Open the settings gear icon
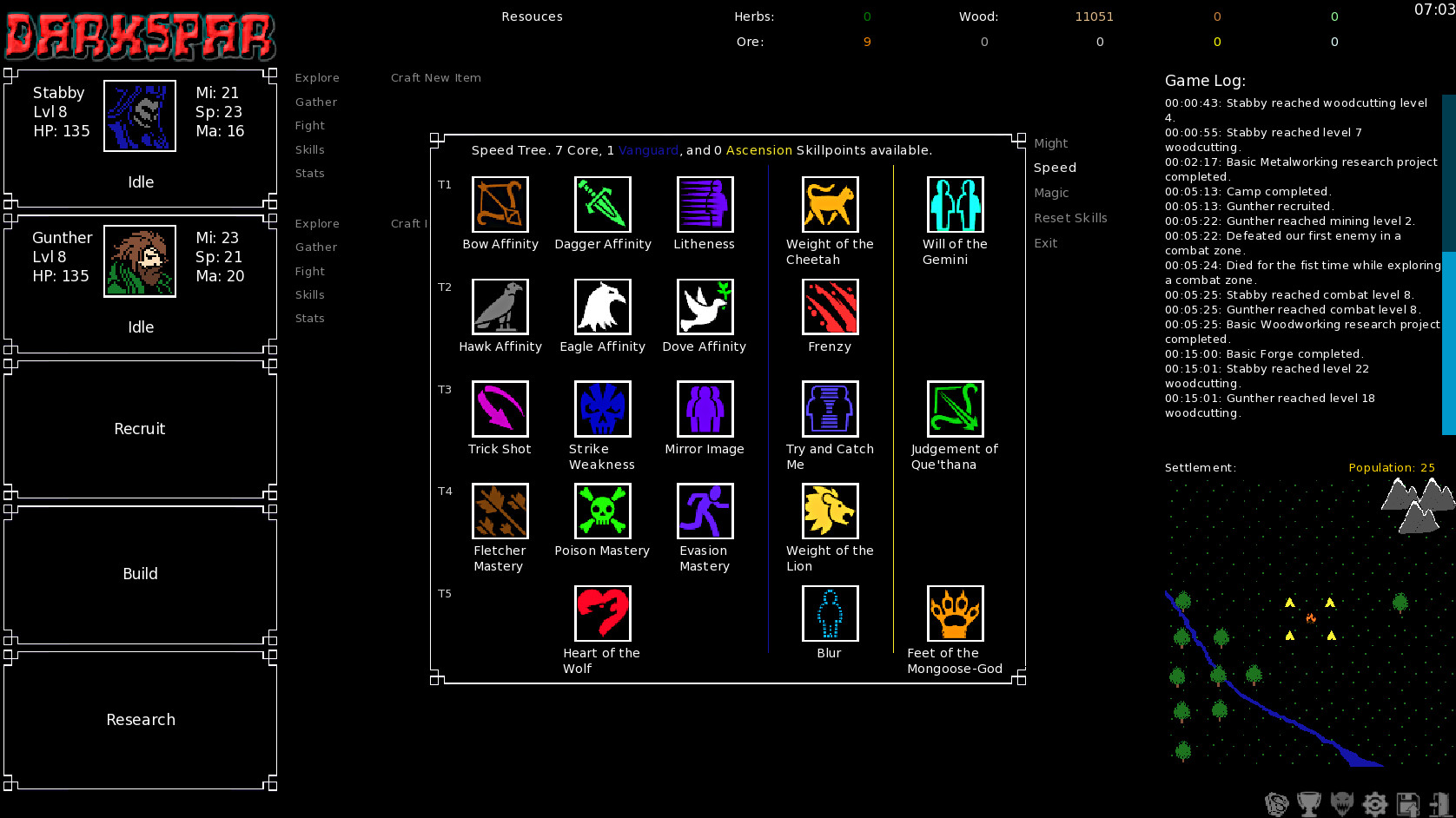 pos(1375,803)
